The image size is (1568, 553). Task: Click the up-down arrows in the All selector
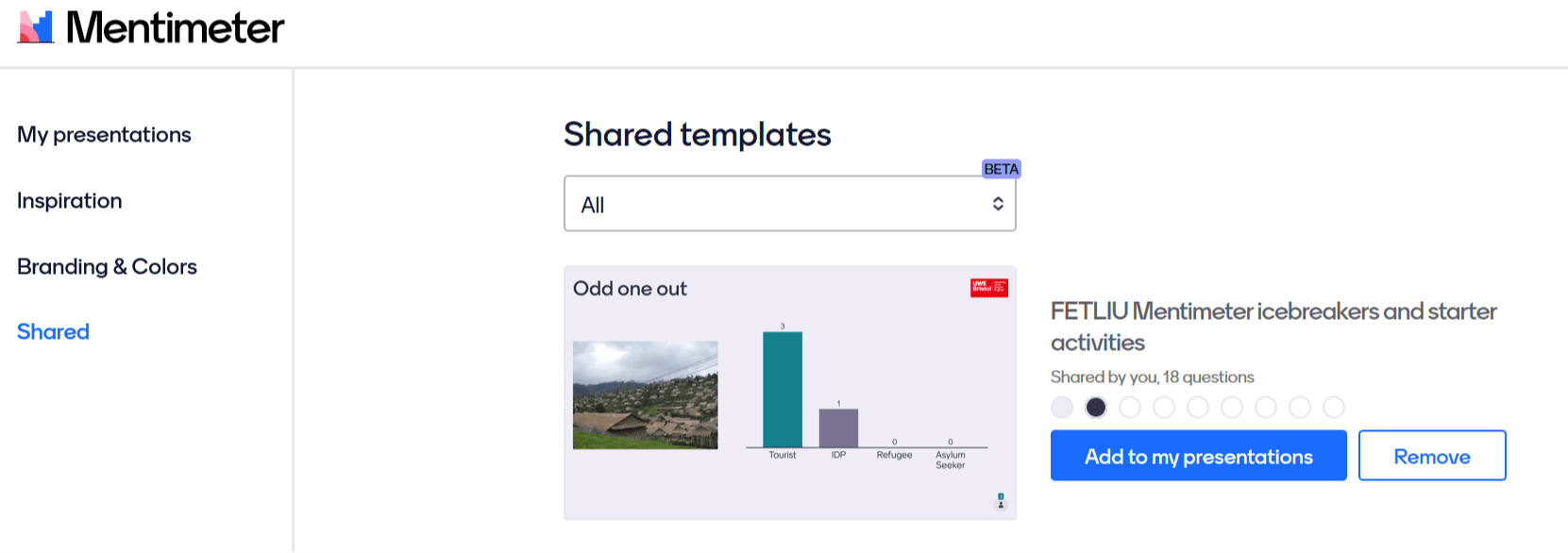[x=997, y=204]
